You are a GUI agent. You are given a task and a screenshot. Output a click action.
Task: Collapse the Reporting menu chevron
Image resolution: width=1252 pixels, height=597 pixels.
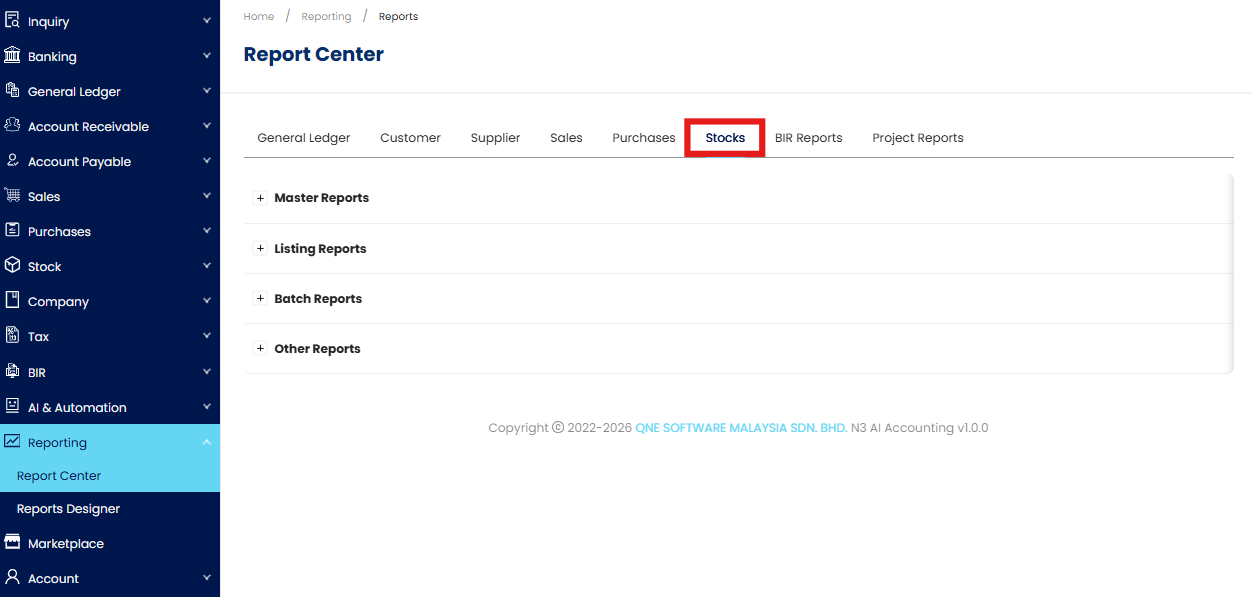point(206,442)
